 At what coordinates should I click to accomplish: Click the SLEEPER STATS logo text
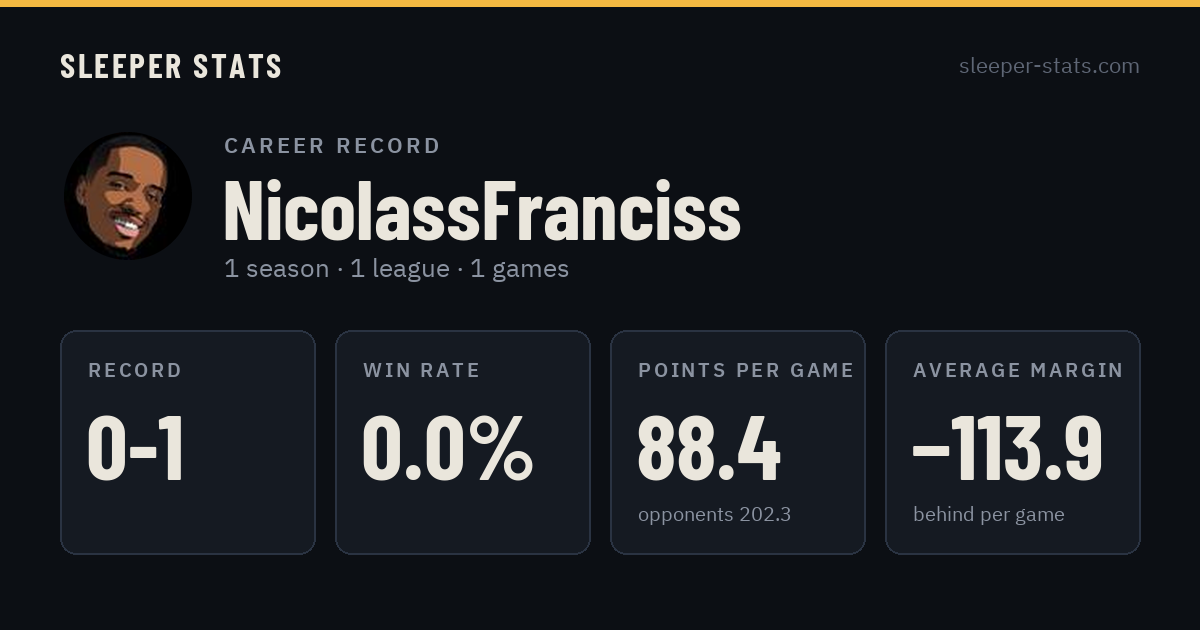click(171, 66)
